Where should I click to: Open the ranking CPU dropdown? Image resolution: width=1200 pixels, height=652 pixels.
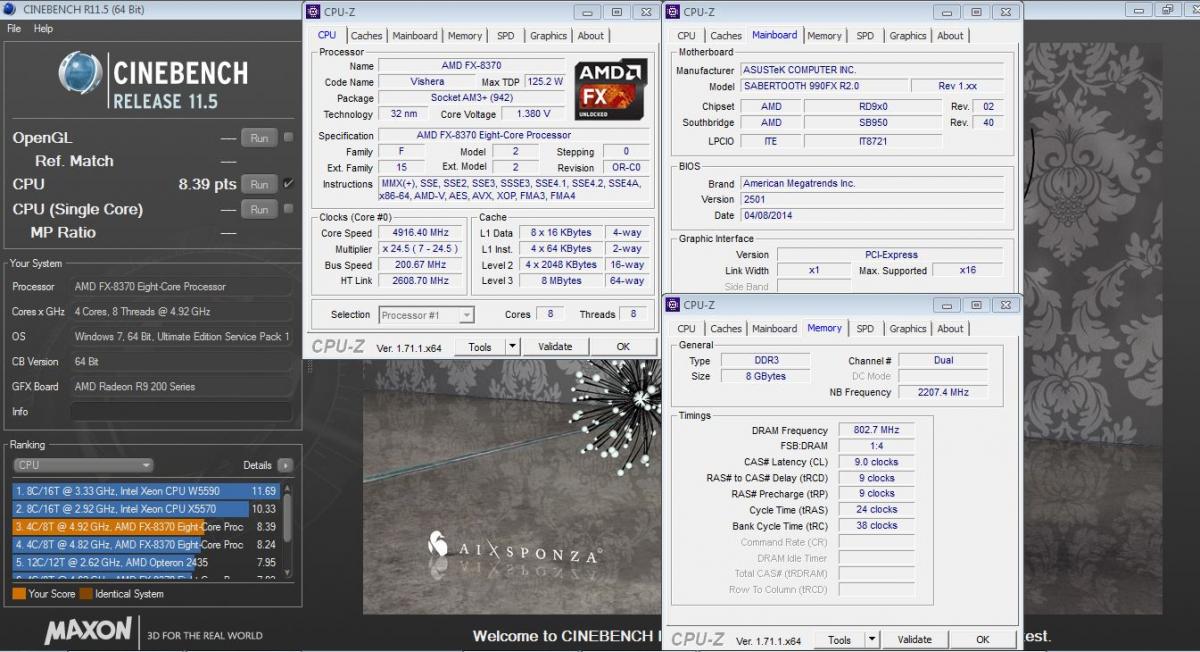click(84, 465)
